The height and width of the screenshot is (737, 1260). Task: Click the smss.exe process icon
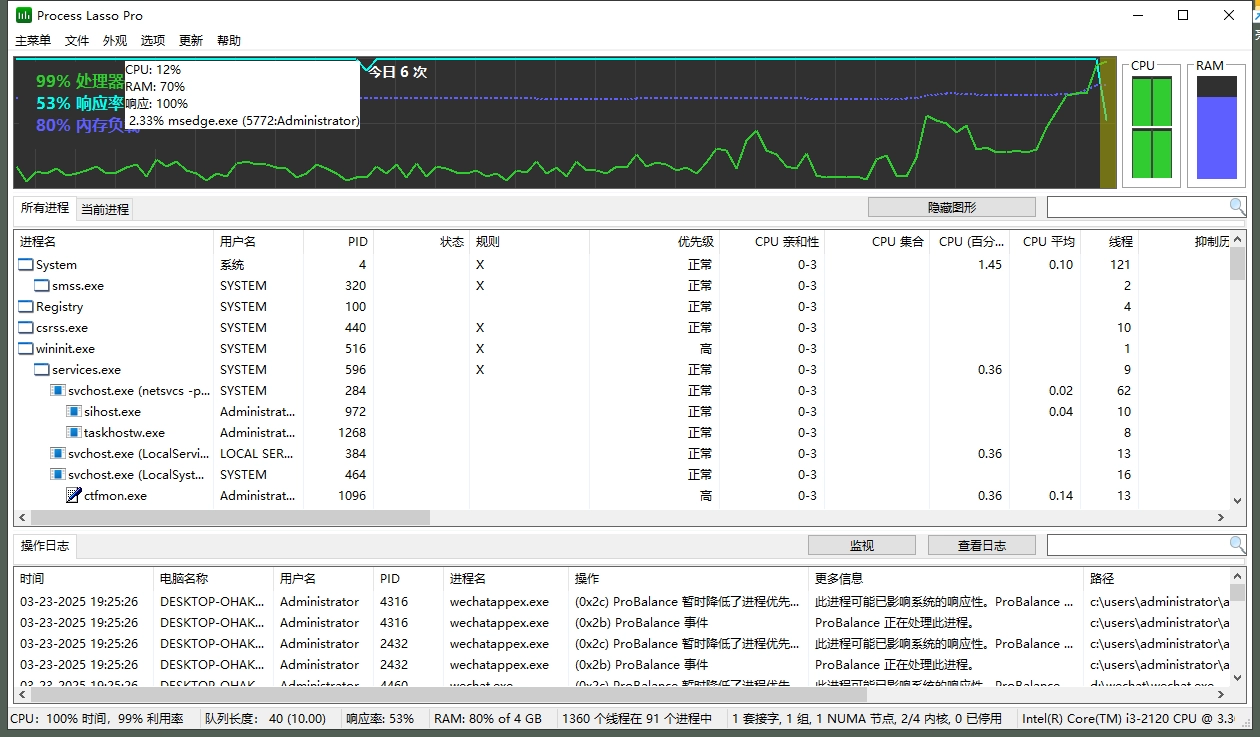point(42,286)
